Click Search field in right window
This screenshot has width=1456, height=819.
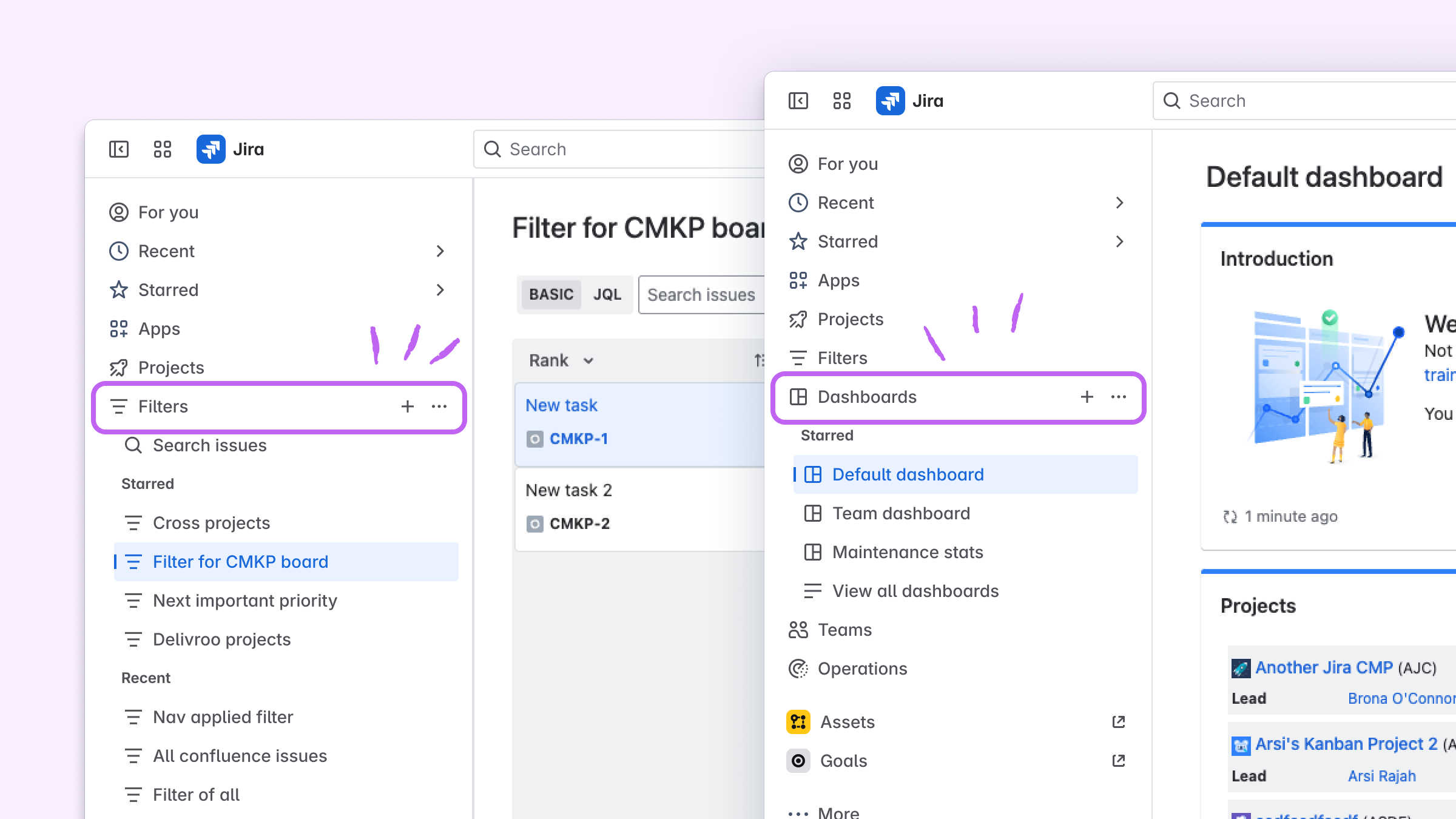[1304, 101]
